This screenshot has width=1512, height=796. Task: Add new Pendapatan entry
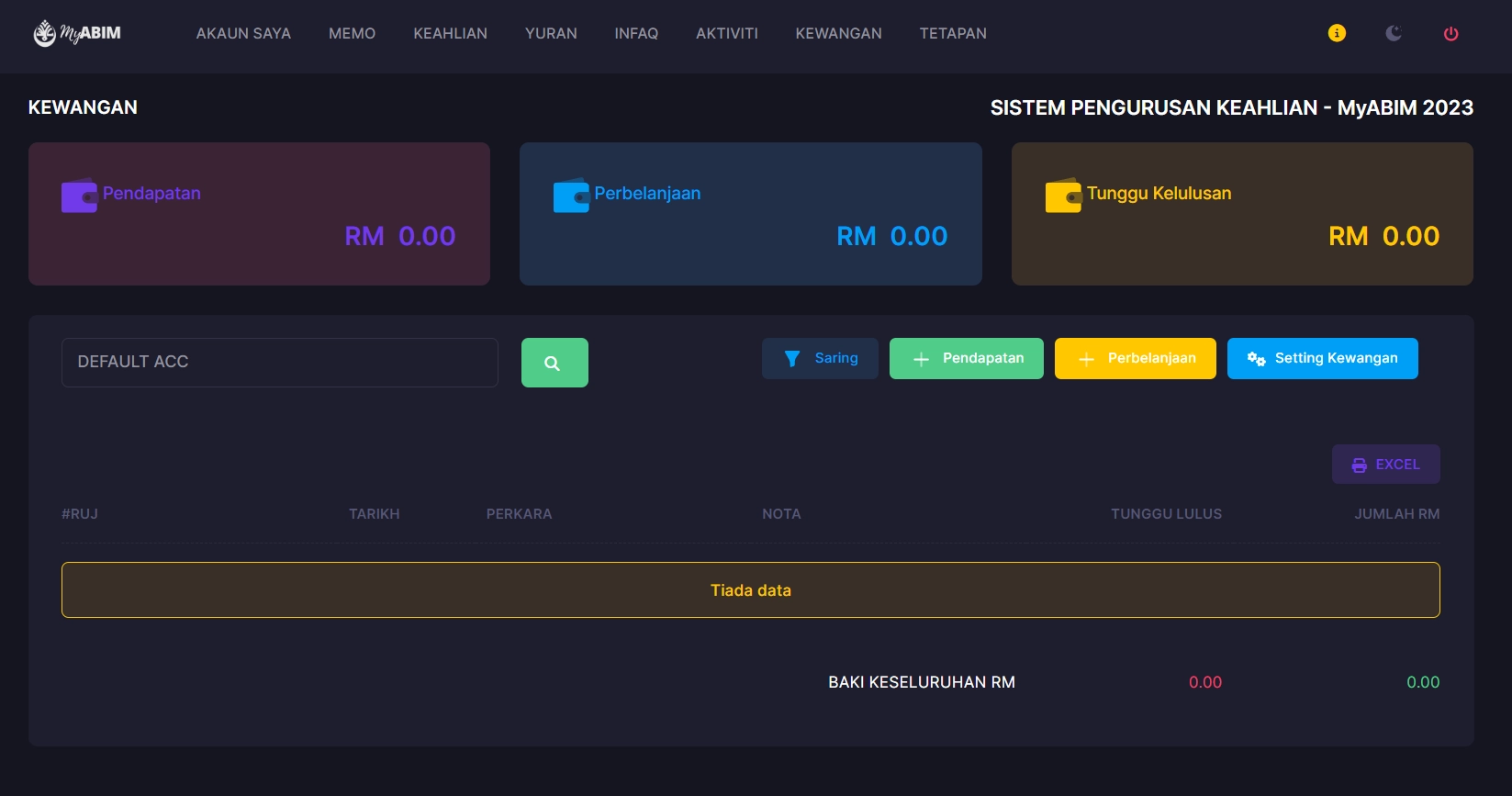[x=966, y=358]
